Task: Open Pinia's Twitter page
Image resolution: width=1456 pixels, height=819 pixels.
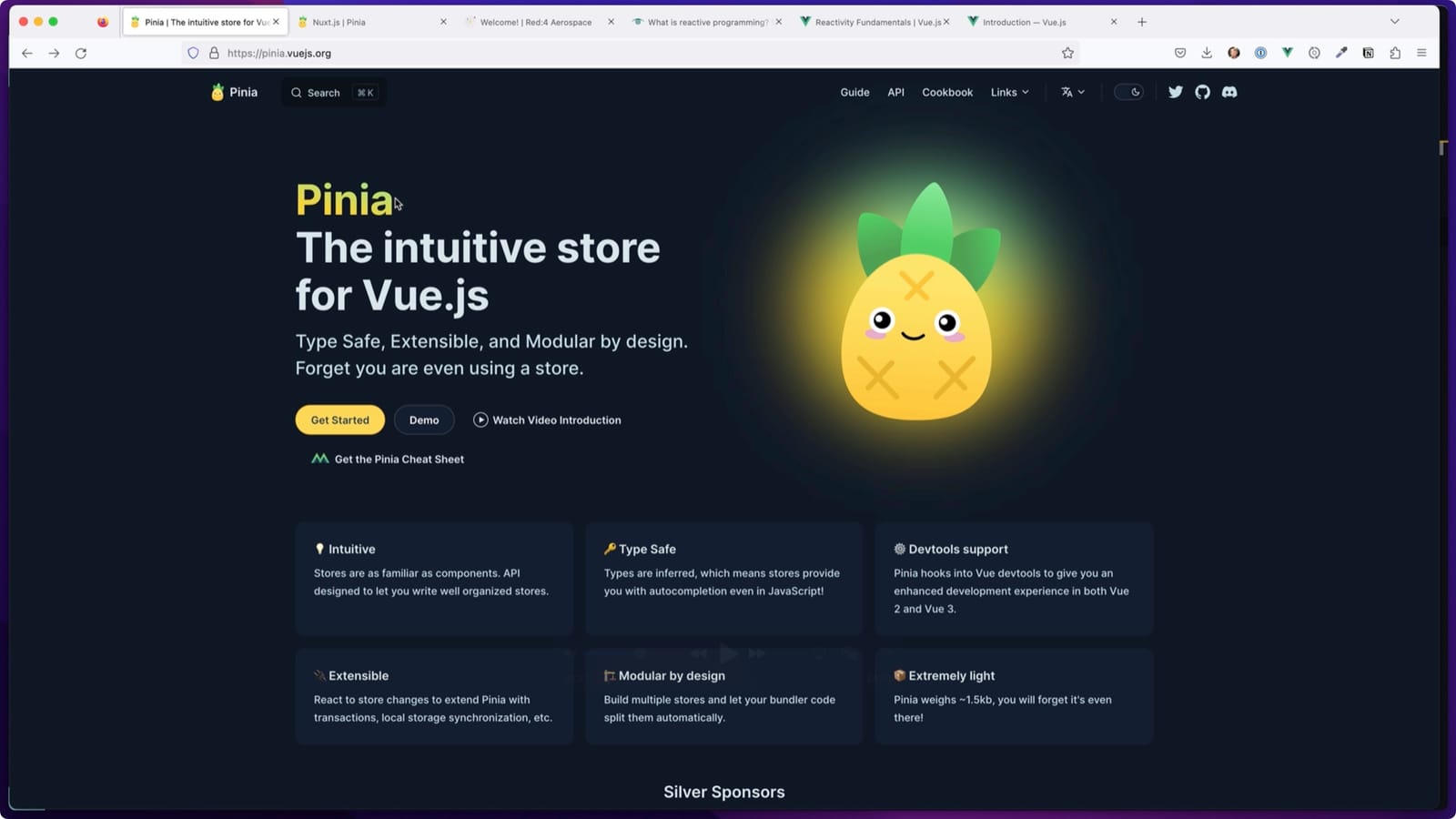Action: 1175,92
